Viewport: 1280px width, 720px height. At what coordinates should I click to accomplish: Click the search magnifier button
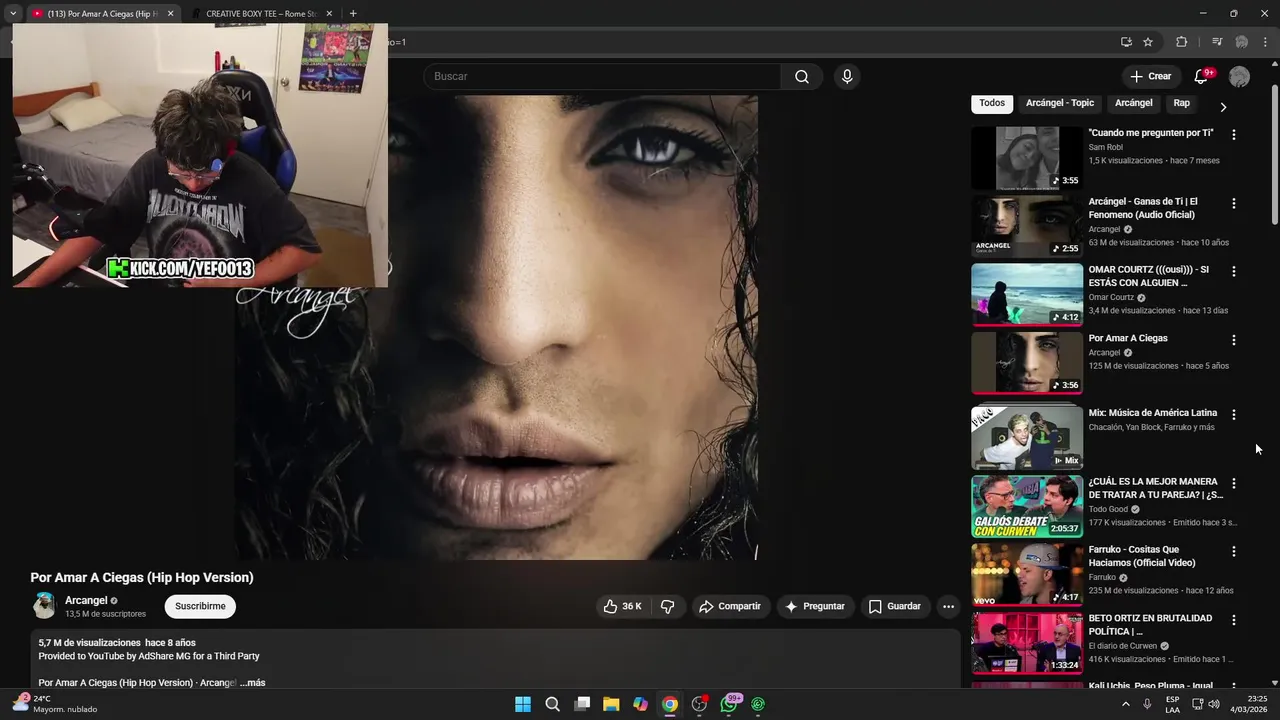[802, 77]
